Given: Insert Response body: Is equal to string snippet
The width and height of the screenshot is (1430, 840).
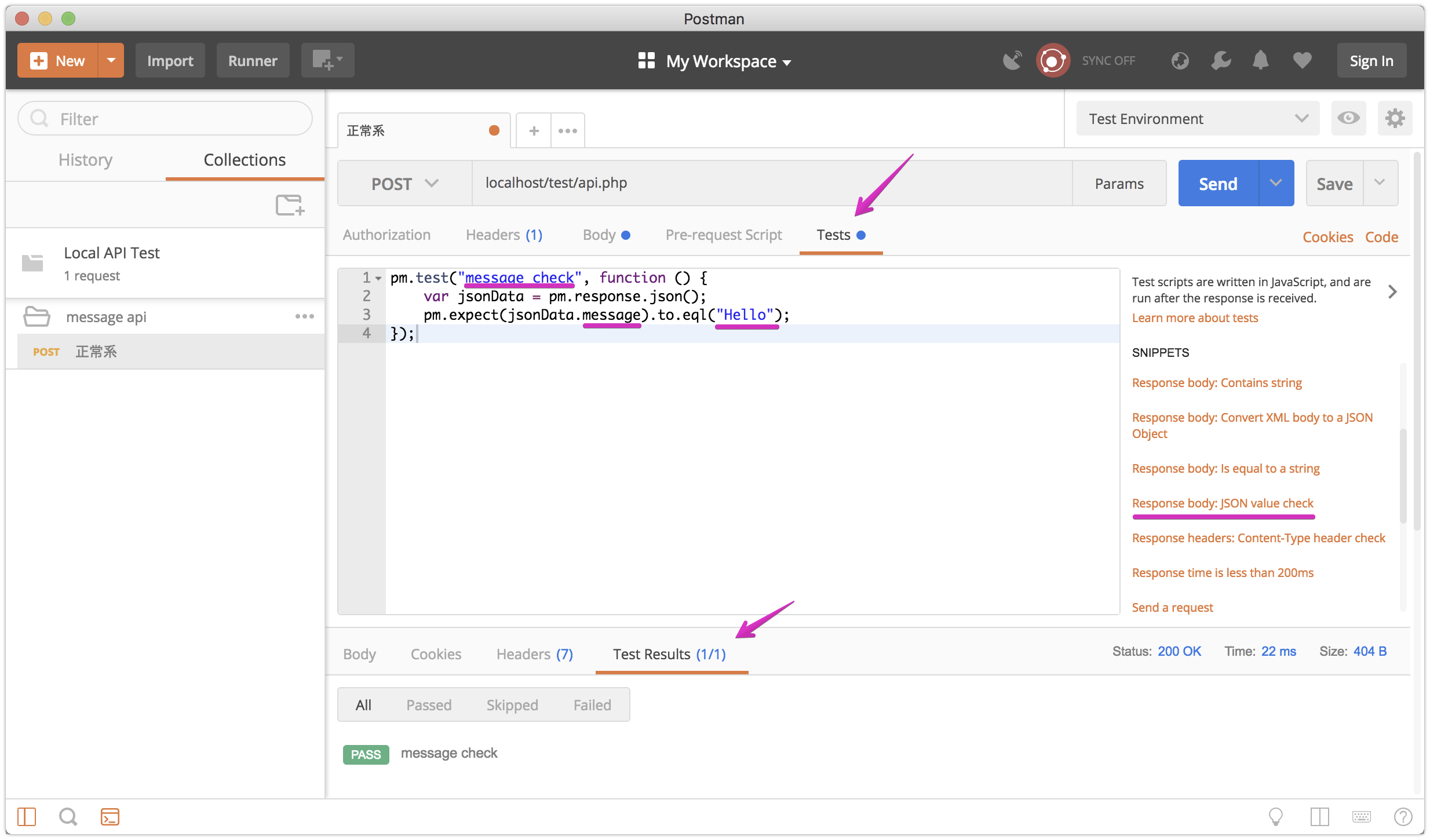Looking at the screenshot, I should (x=1225, y=469).
